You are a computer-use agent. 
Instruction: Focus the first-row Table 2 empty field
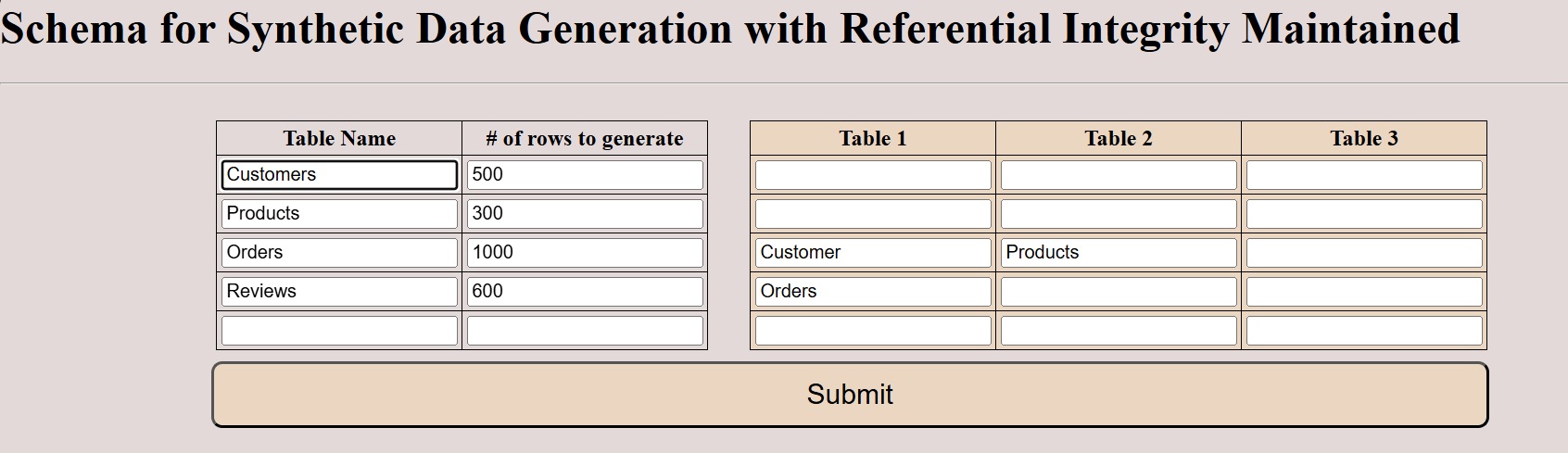pyautogui.click(x=1119, y=175)
